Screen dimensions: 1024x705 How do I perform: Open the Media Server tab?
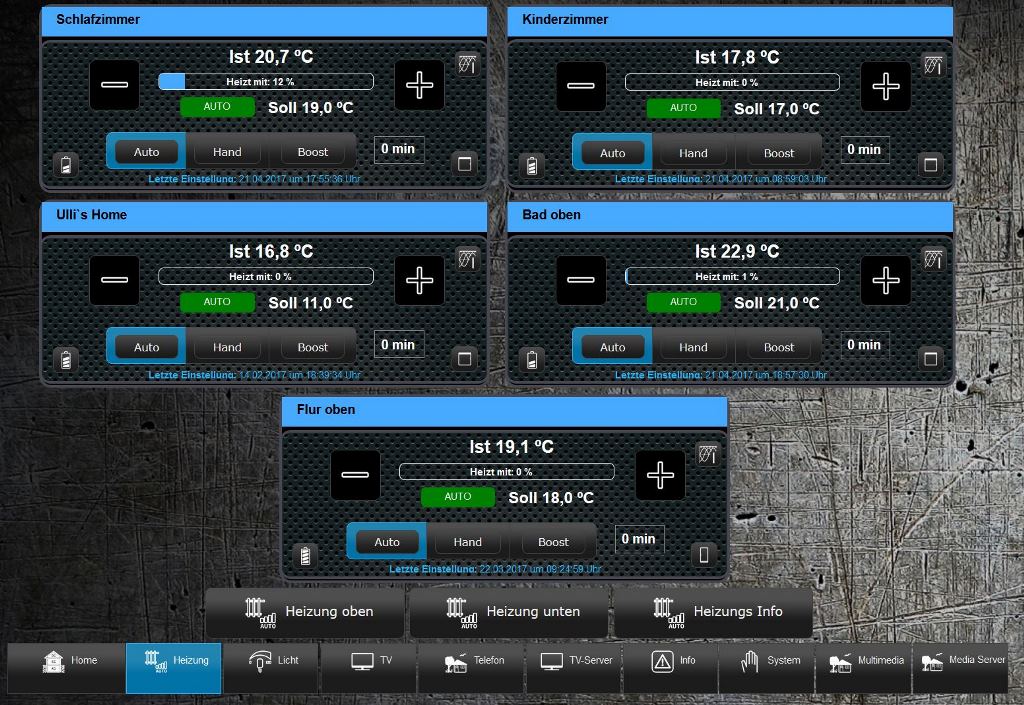point(960,667)
